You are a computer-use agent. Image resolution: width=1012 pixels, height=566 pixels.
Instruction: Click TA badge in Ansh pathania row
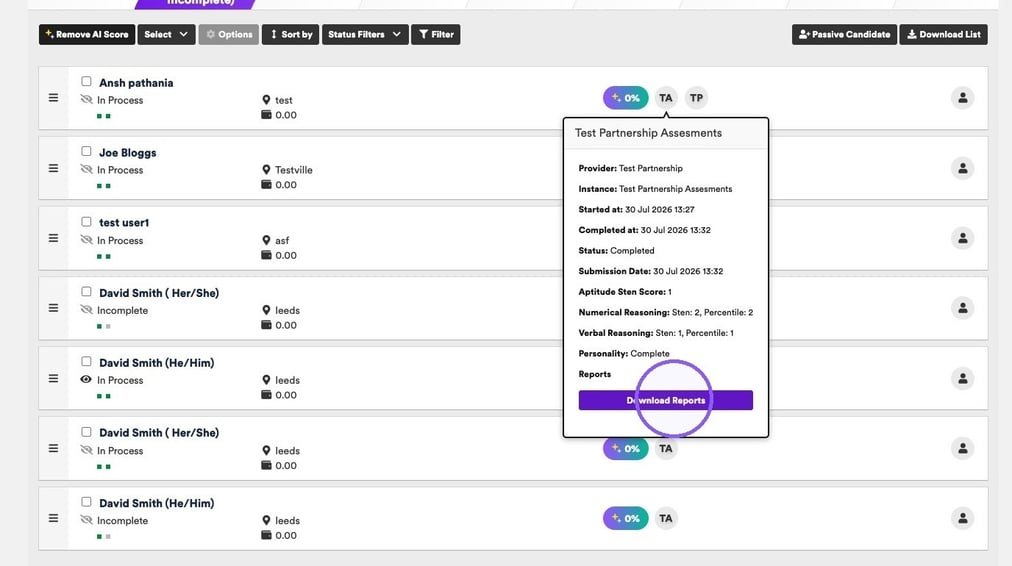click(665, 98)
